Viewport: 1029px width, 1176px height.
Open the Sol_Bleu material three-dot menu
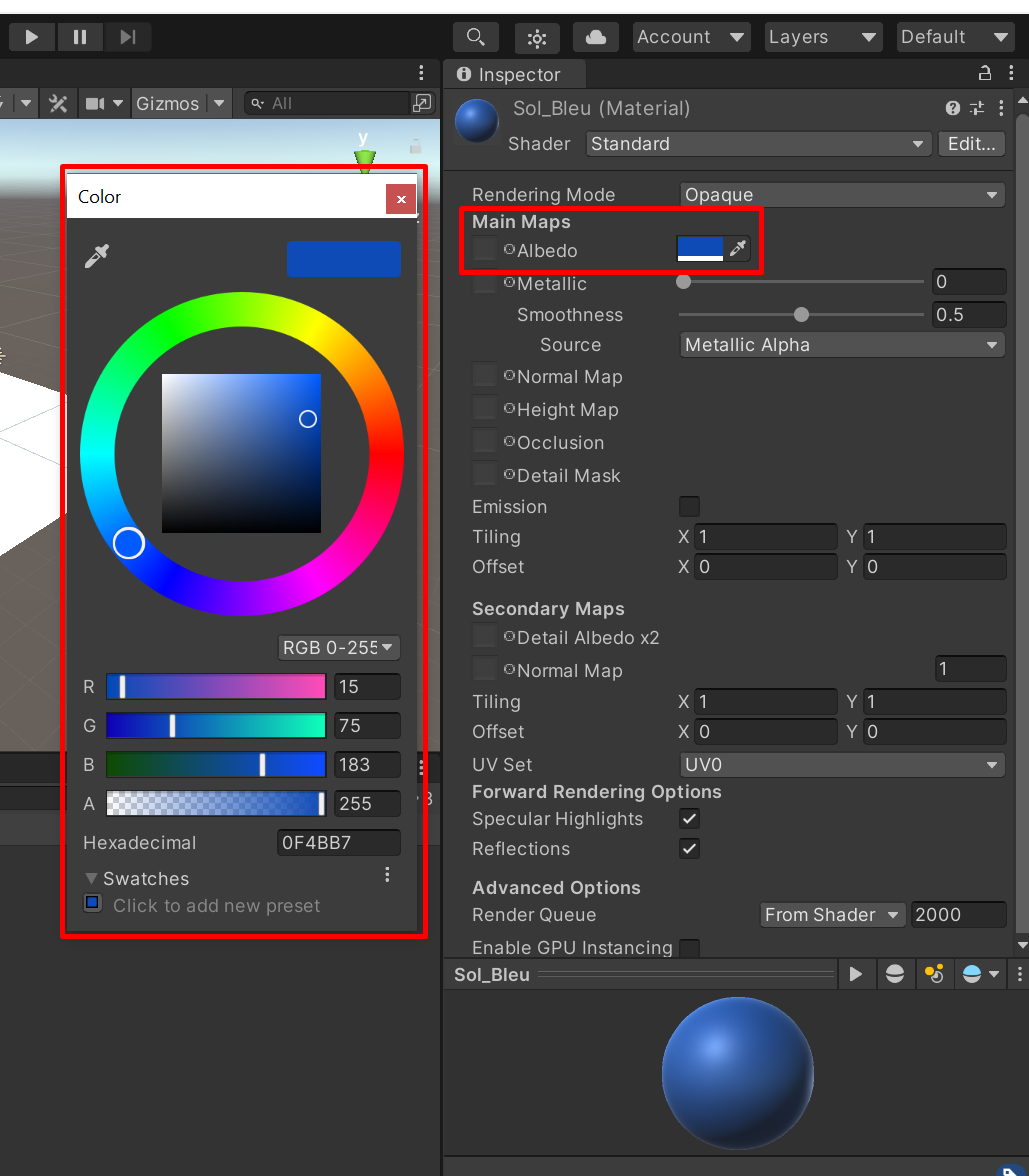coord(1001,108)
